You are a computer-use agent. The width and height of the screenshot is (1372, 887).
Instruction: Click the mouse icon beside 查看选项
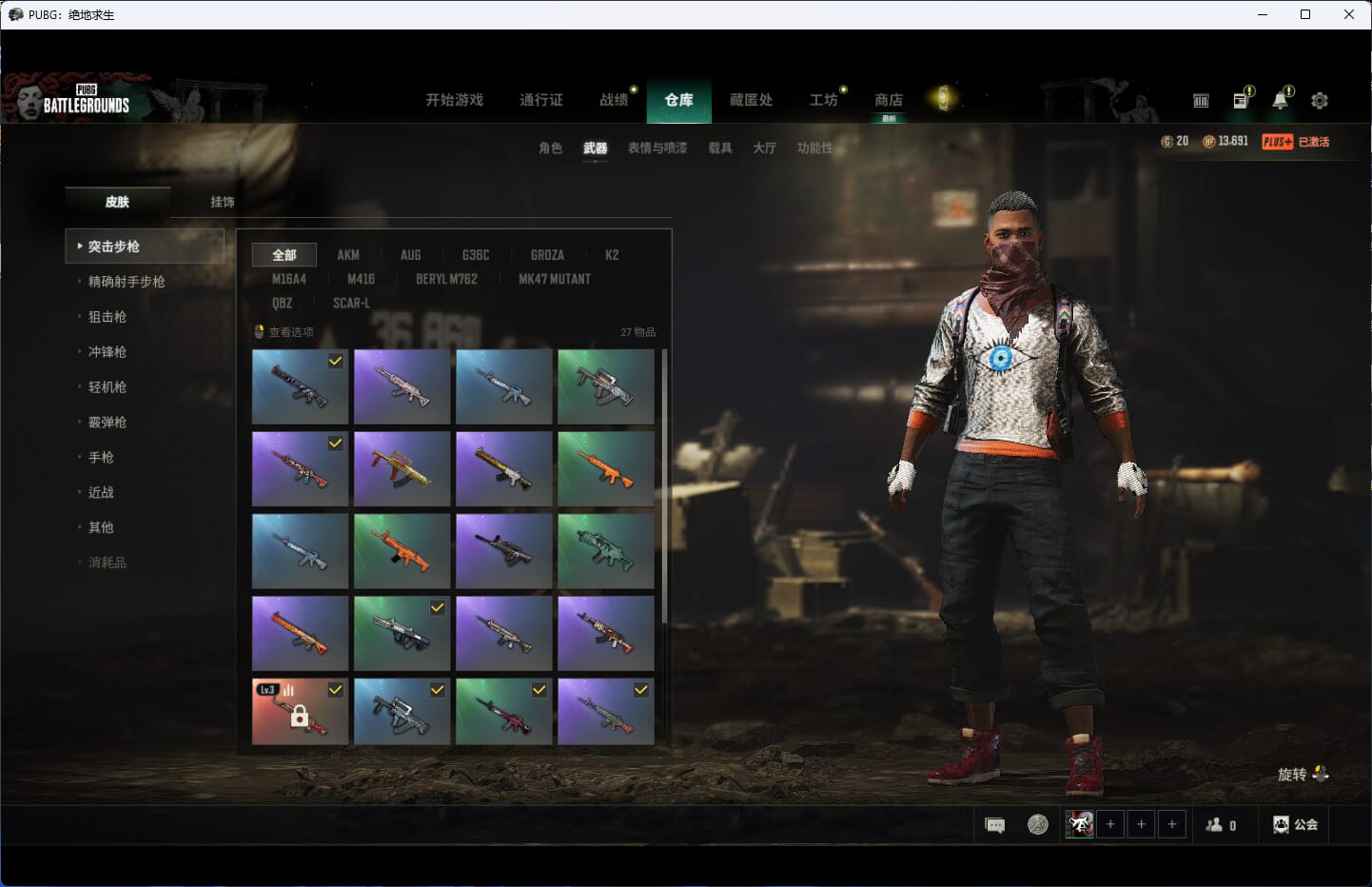259,332
